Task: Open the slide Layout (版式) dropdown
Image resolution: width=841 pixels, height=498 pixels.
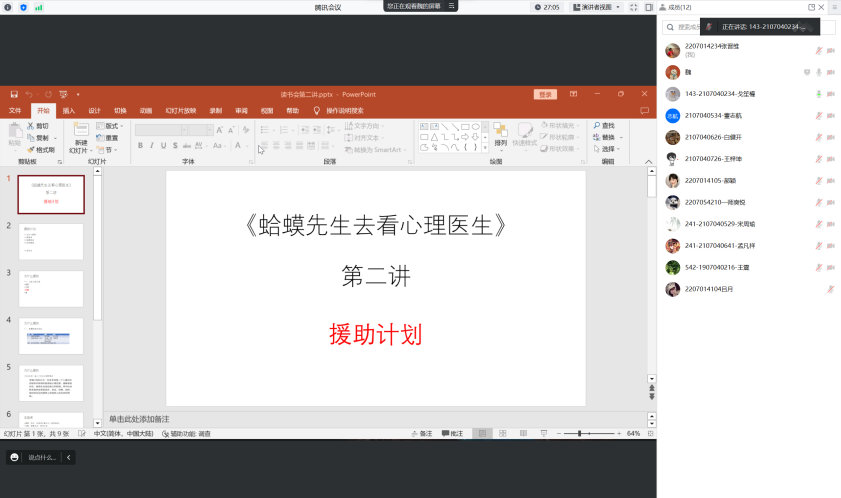Action: click(x=111, y=126)
